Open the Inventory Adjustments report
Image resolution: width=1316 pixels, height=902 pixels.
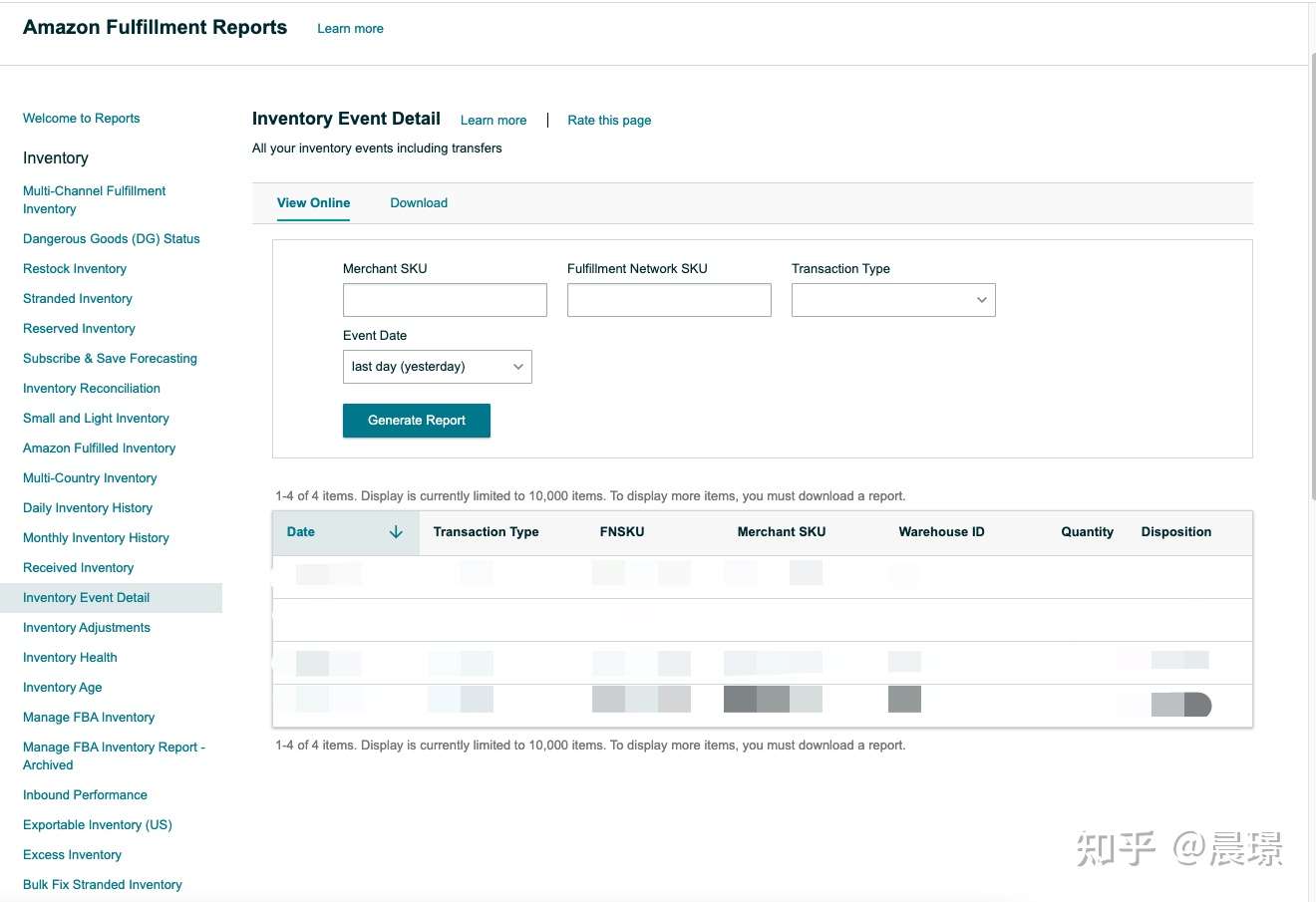(87, 628)
